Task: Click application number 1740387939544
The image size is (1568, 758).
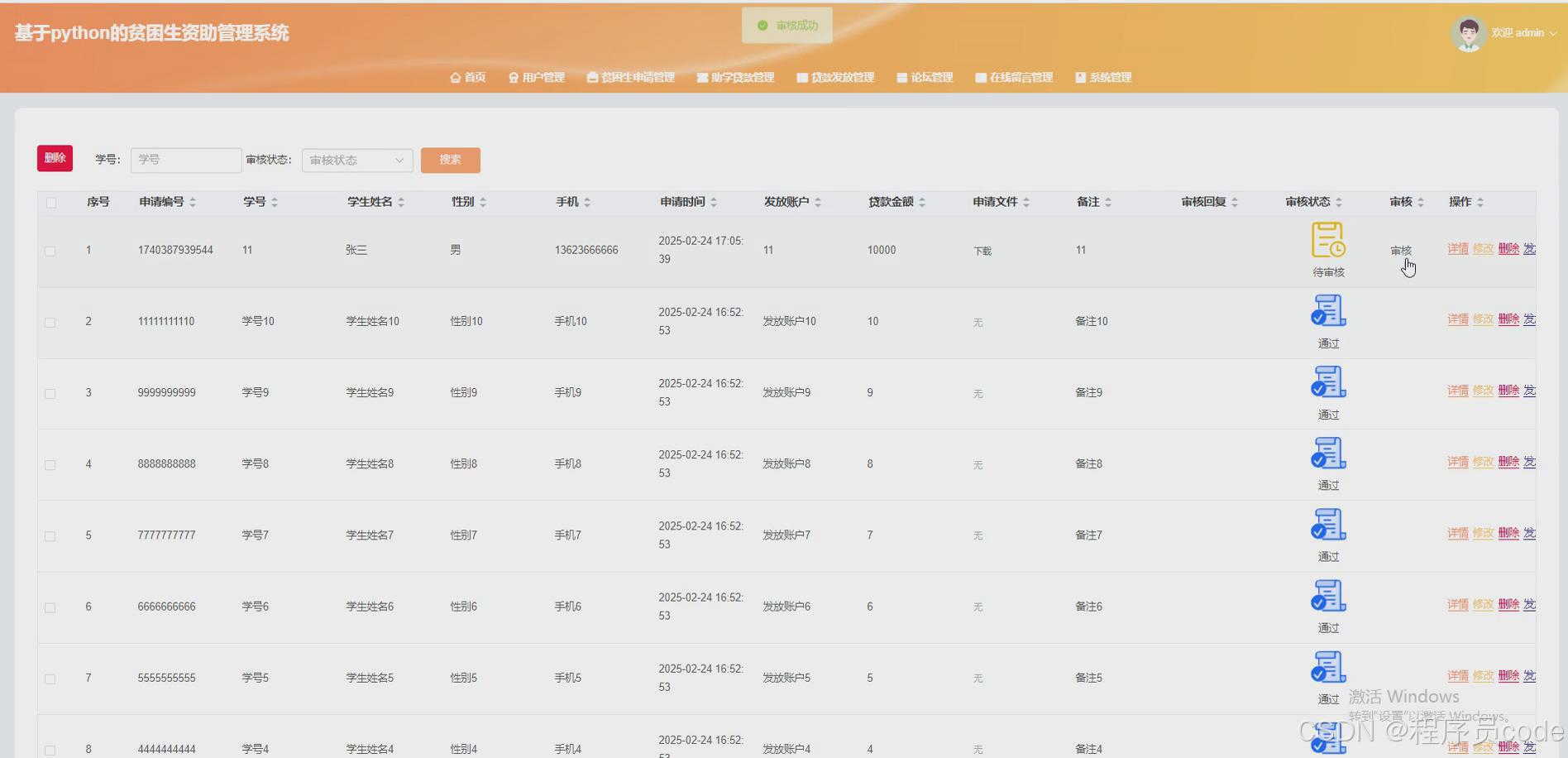Action: click(x=175, y=250)
